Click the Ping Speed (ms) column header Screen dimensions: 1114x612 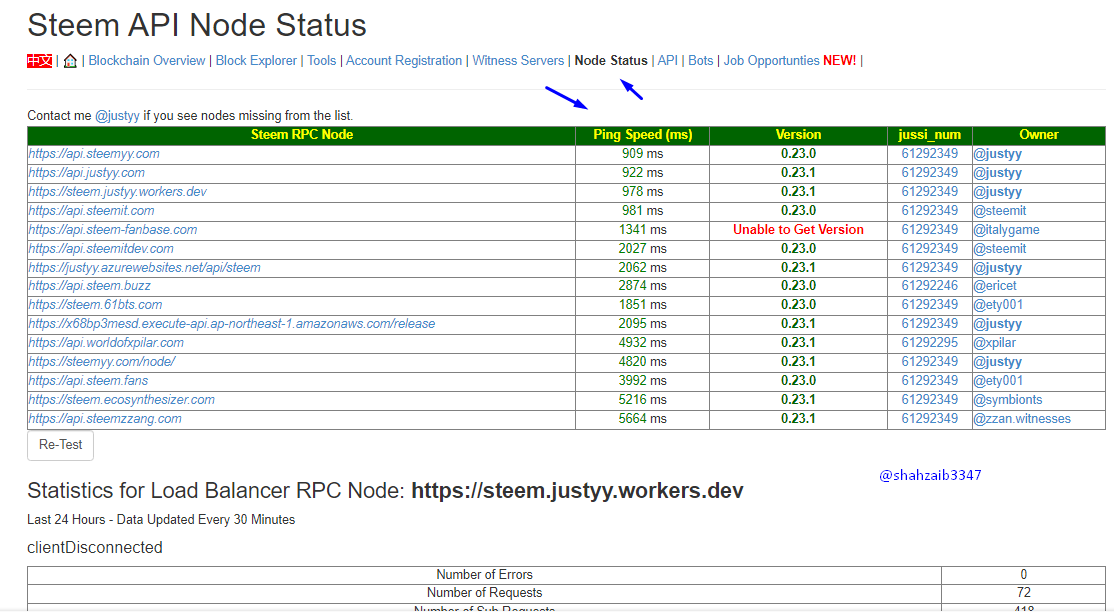(642, 135)
